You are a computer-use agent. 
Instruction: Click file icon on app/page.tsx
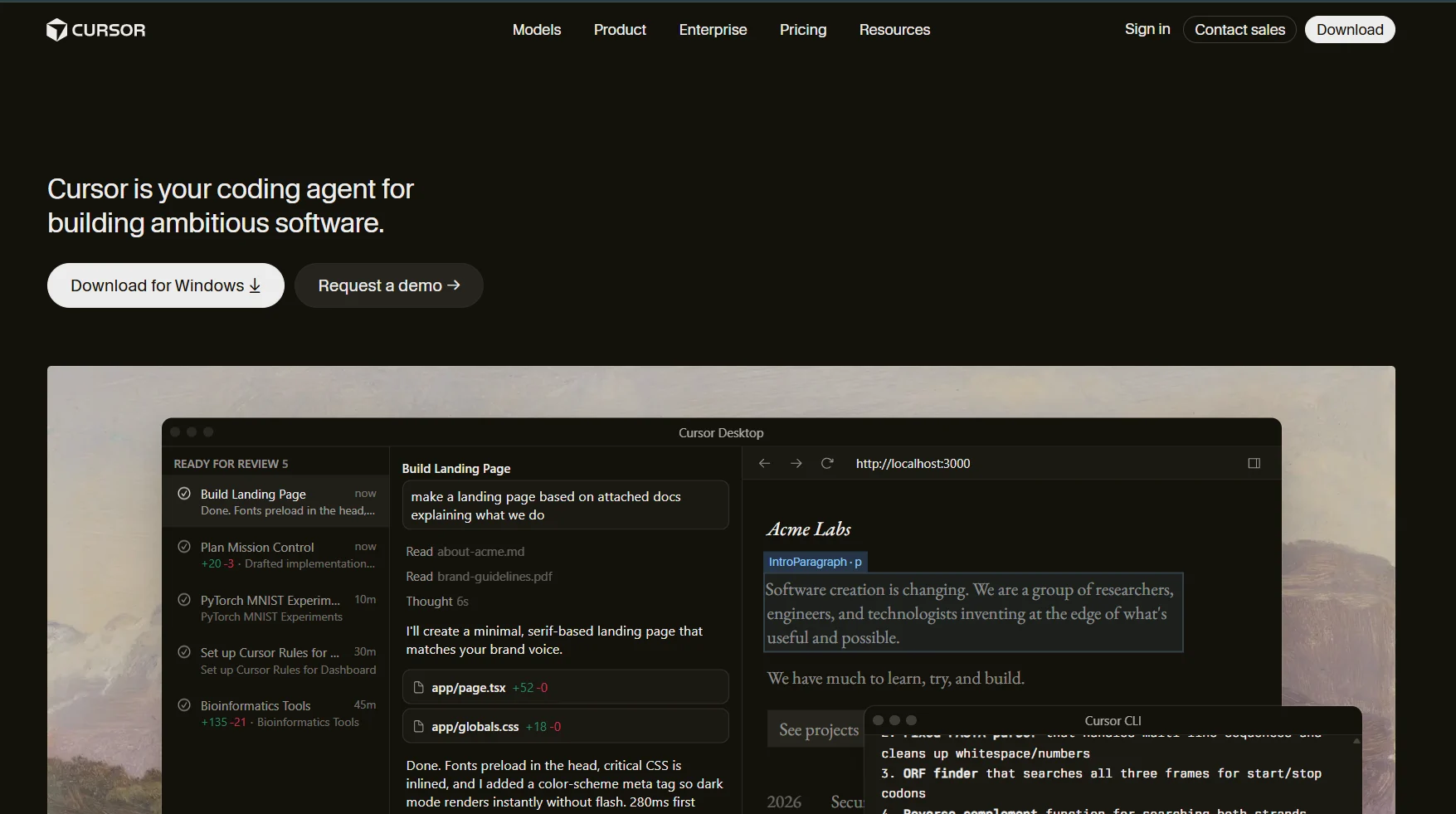(419, 687)
